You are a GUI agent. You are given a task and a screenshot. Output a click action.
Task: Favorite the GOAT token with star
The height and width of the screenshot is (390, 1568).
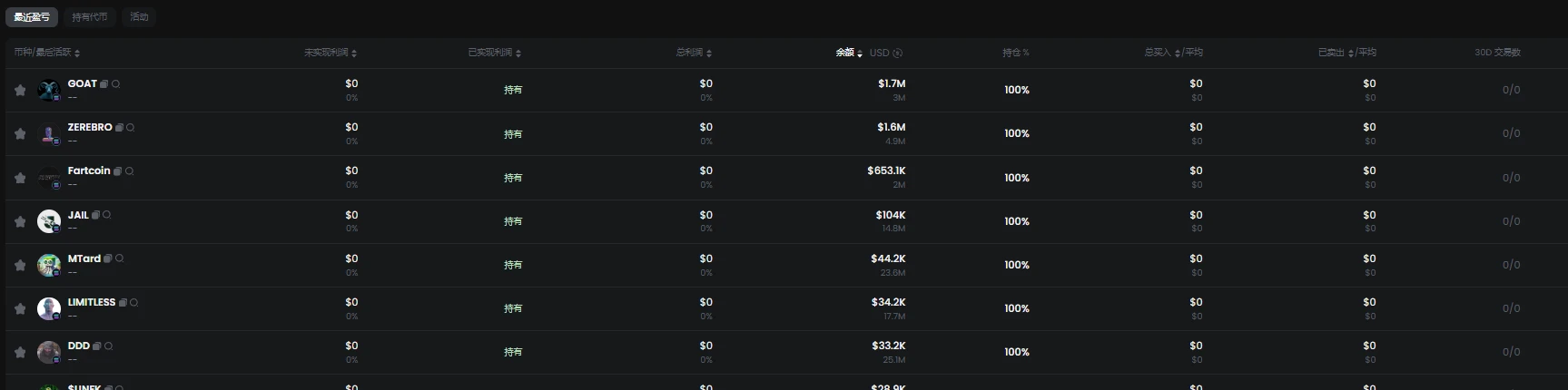point(20,90)
